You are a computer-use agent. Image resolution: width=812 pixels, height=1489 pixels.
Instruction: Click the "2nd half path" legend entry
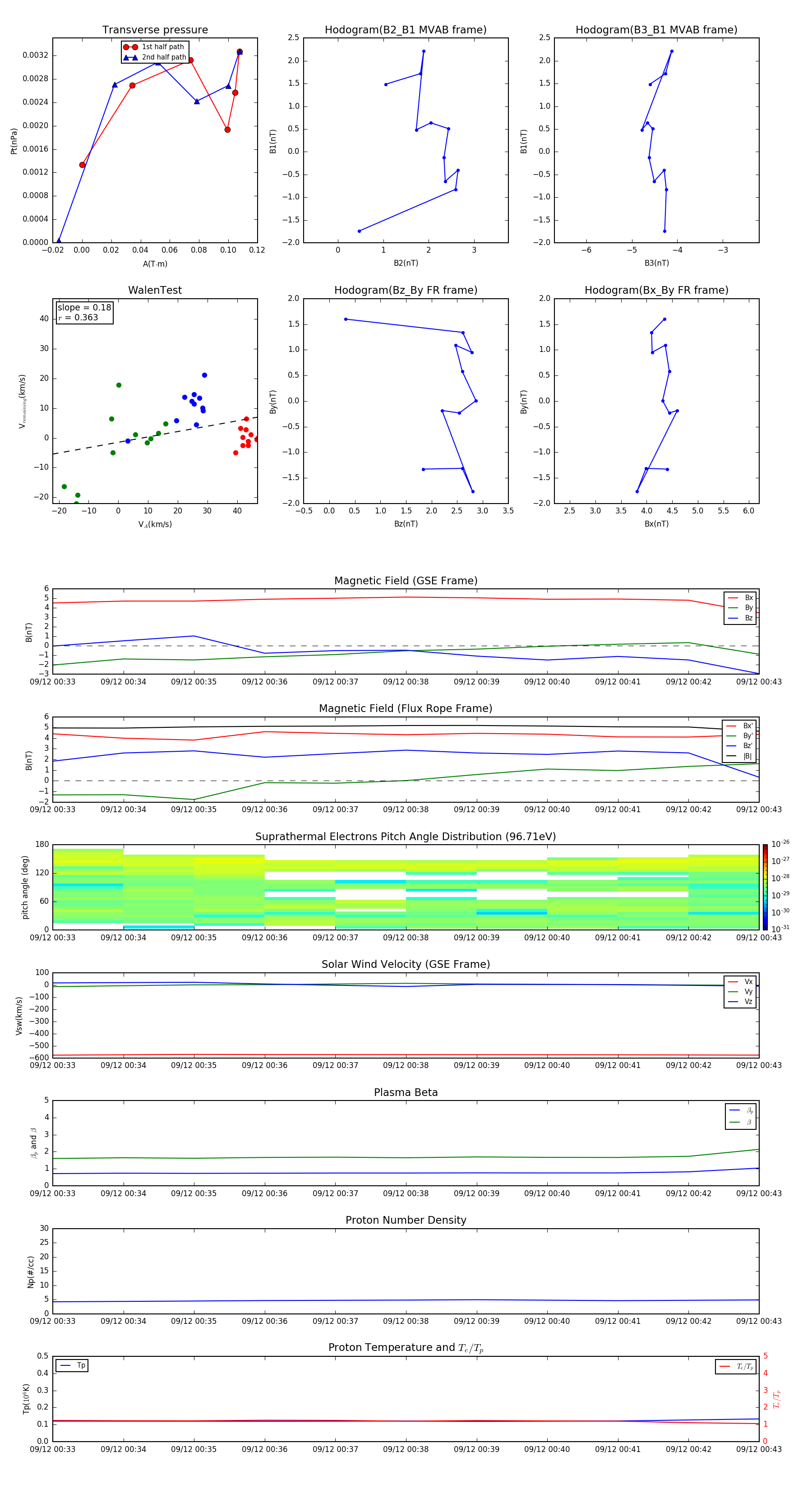click(154, 57)
